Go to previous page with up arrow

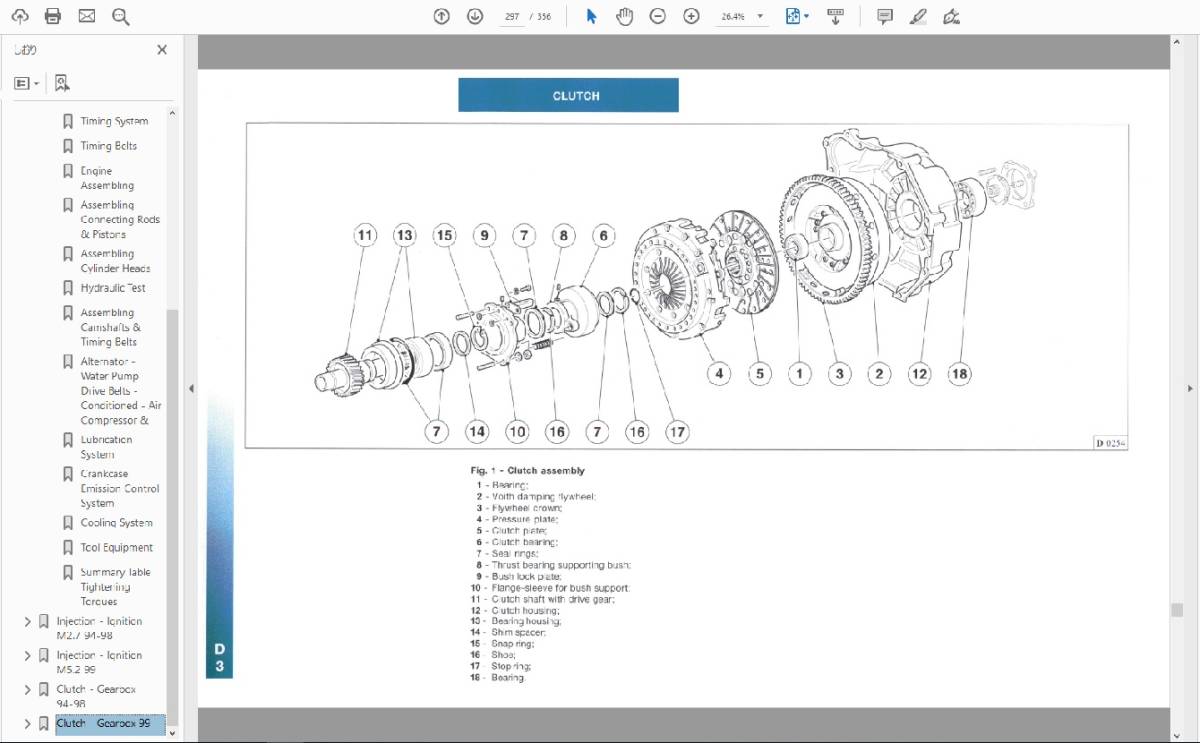441,16
